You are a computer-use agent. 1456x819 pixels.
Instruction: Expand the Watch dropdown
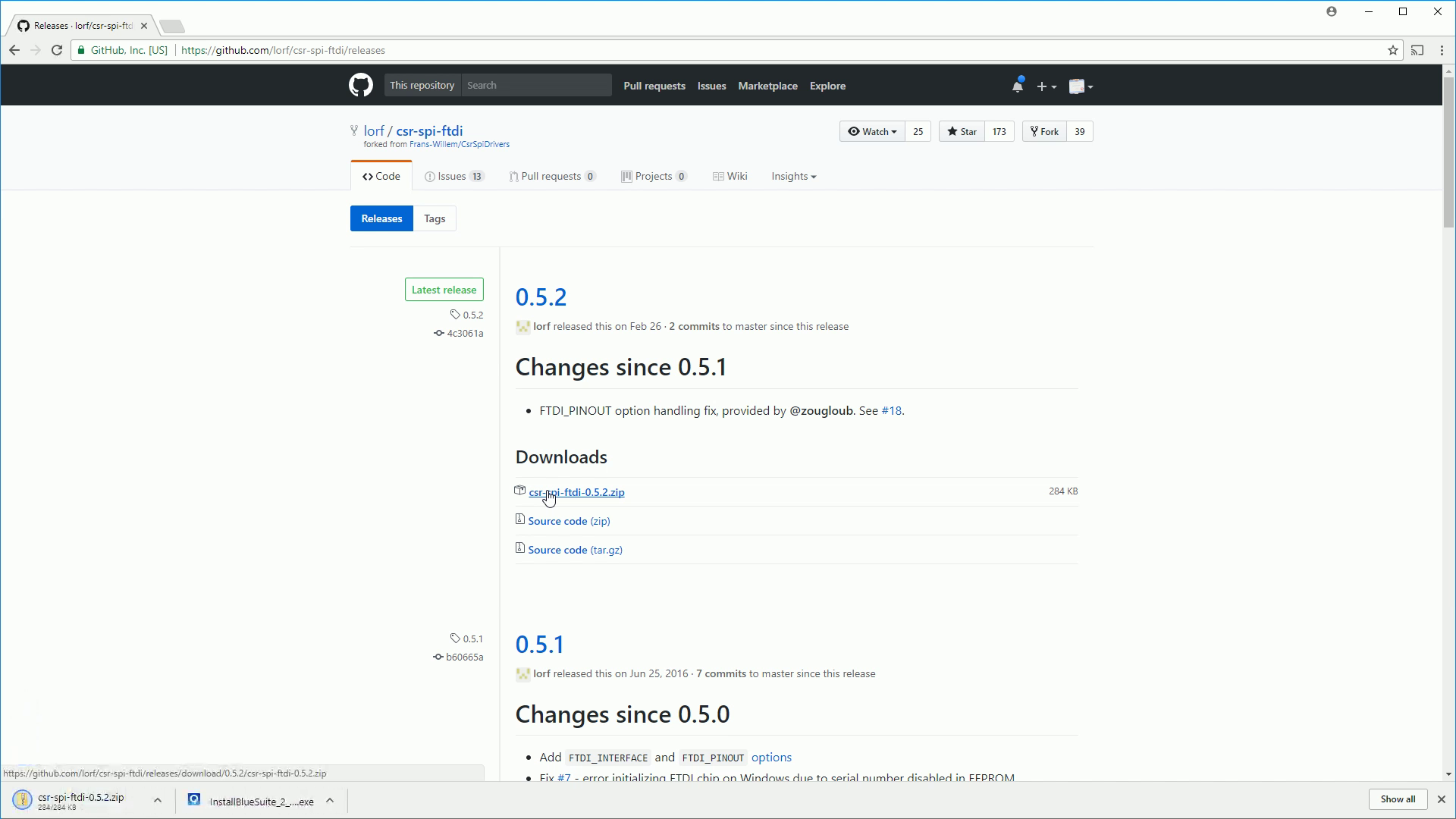coord(872,131)
